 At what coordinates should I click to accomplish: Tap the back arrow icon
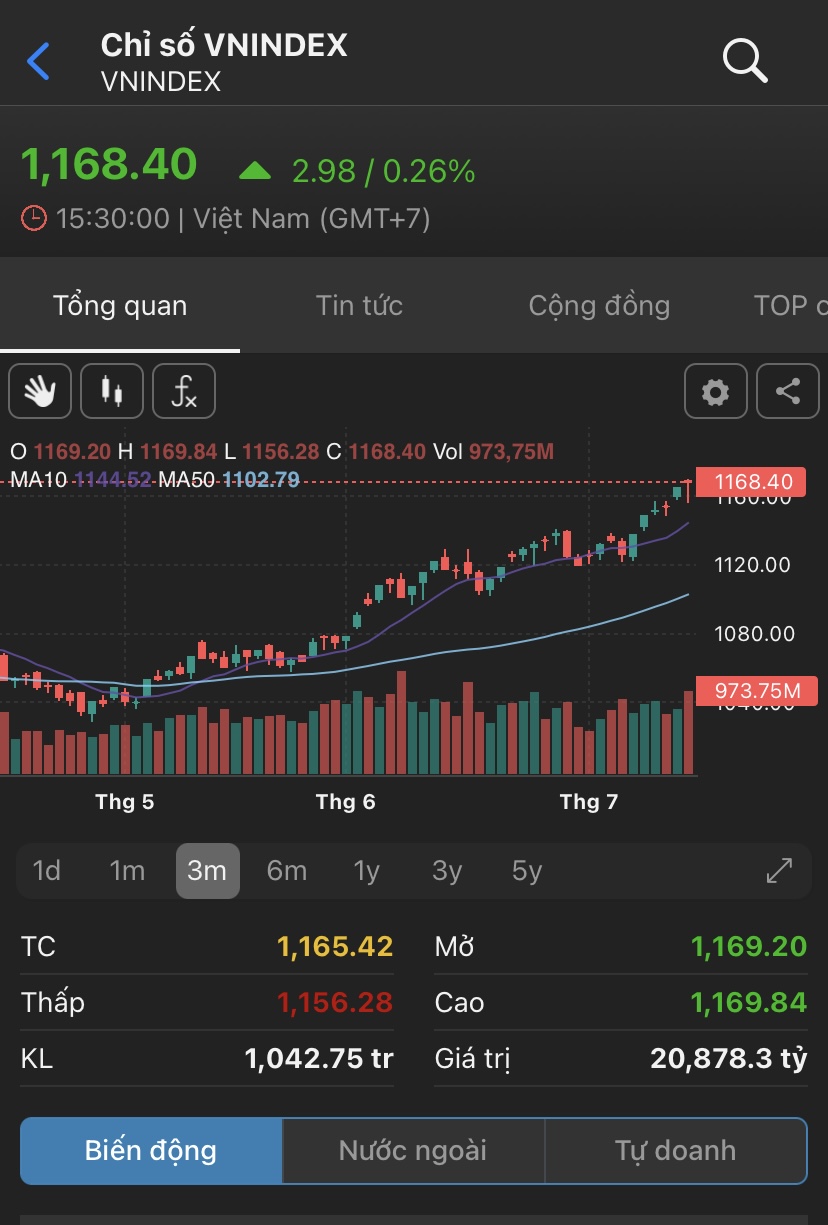(x=38, y=62)
